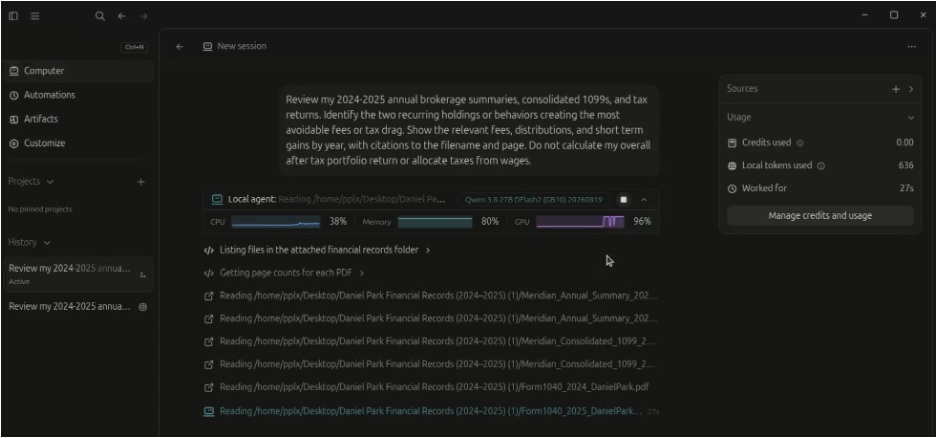Stop the local agent run
936x438 pixels.
click(624, 199)
